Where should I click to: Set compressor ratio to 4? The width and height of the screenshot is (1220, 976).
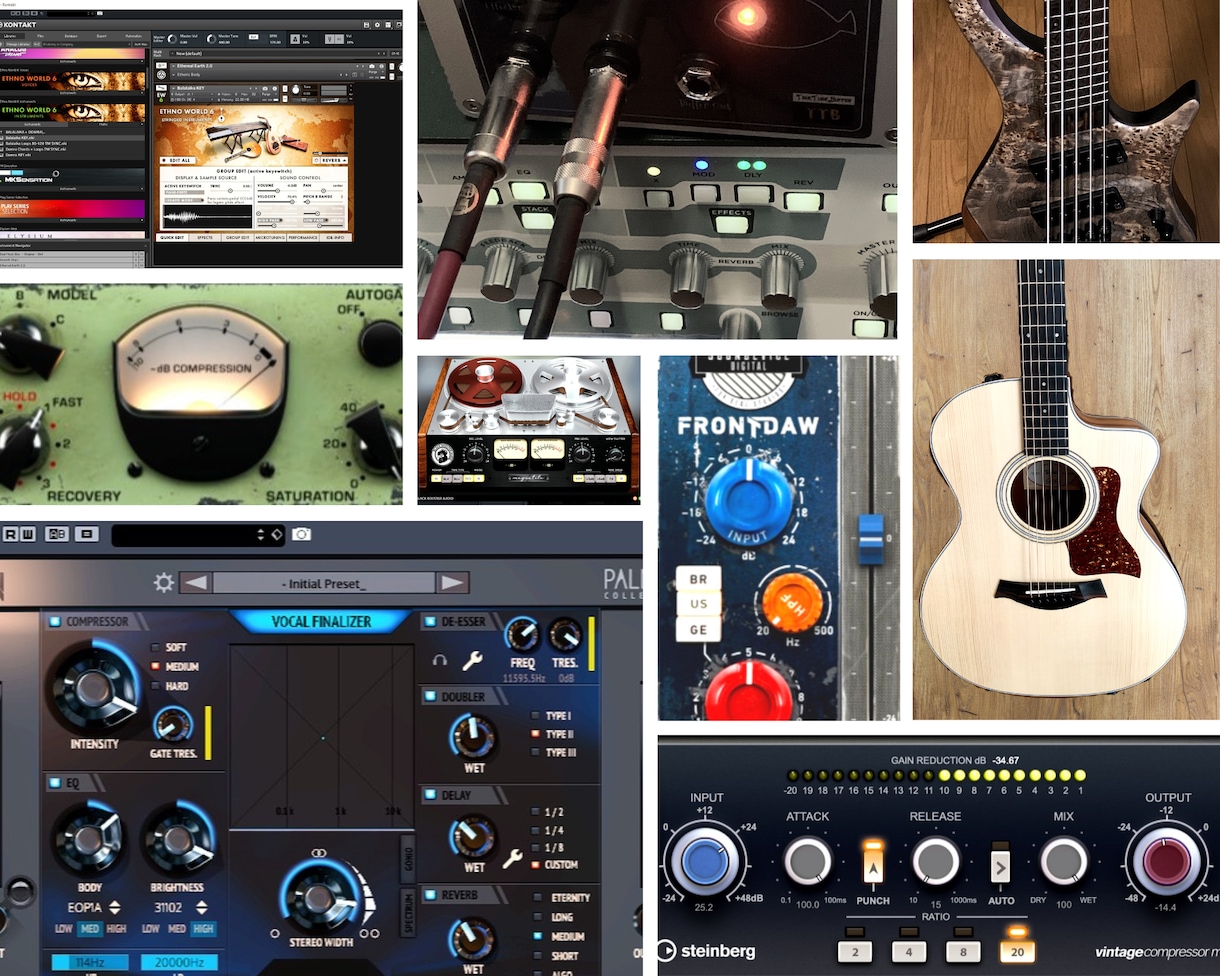click(x=909, y=951)
